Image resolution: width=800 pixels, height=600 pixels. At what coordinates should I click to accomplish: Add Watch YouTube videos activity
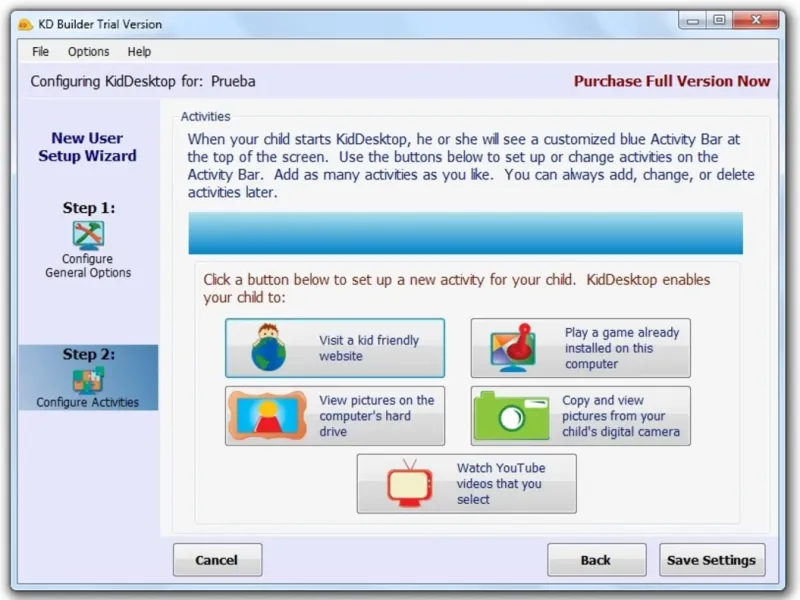point(467,484)
